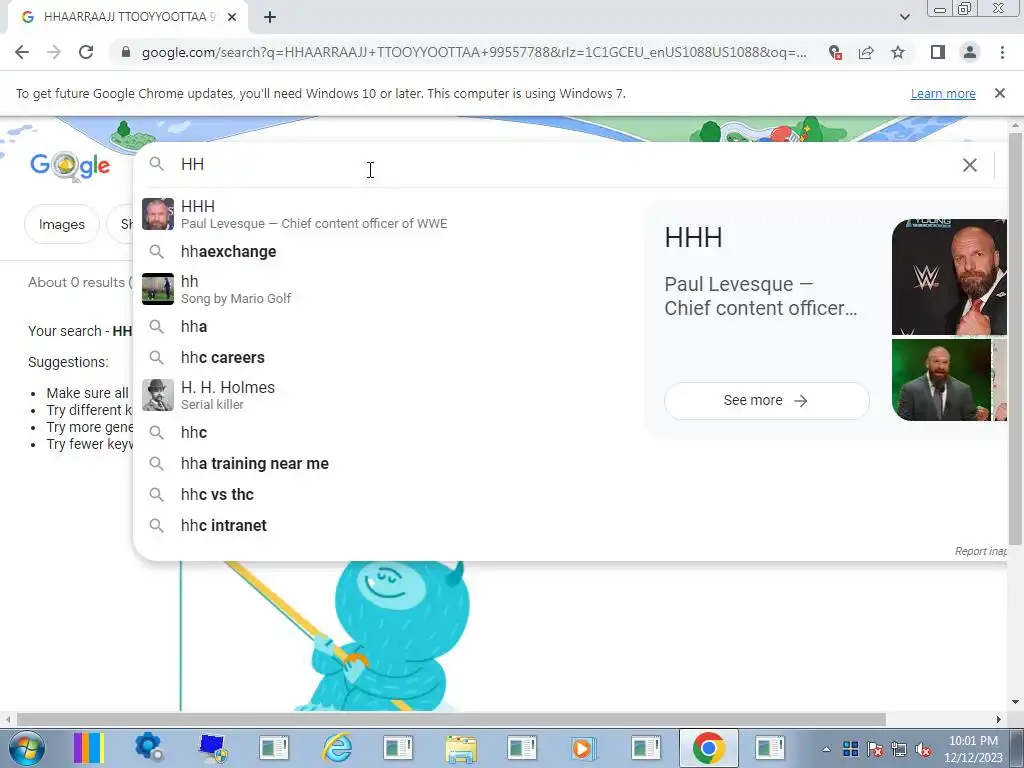Image resolution: width=1024 pixels, height=768 pixels.
Task: Share this page icon in address bar
Action: pos(866,52)
